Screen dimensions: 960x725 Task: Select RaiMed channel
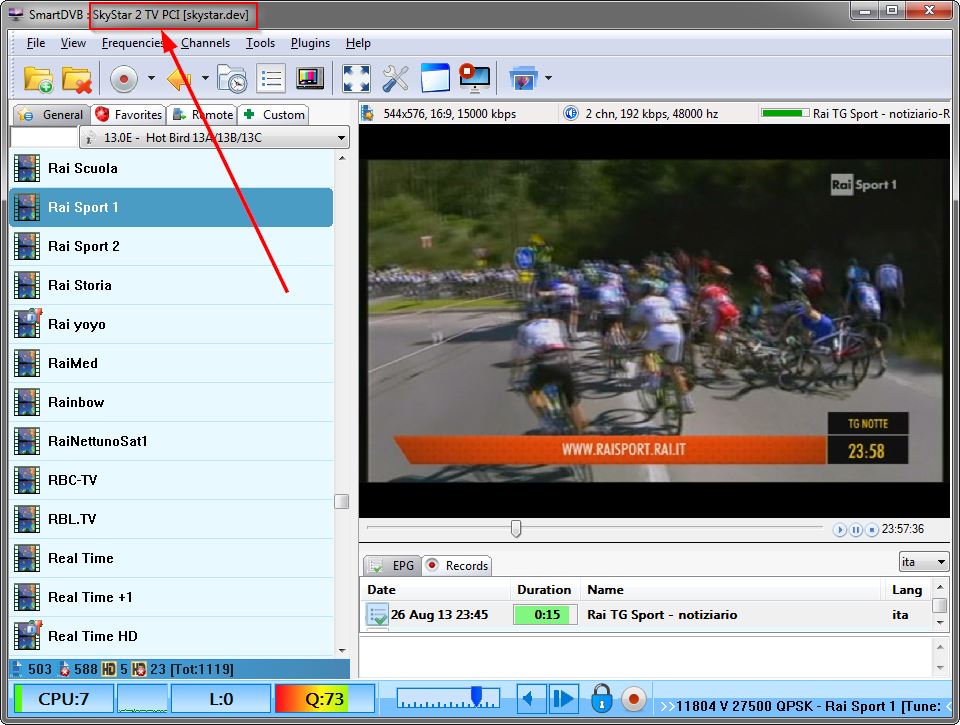pos(171,363)
